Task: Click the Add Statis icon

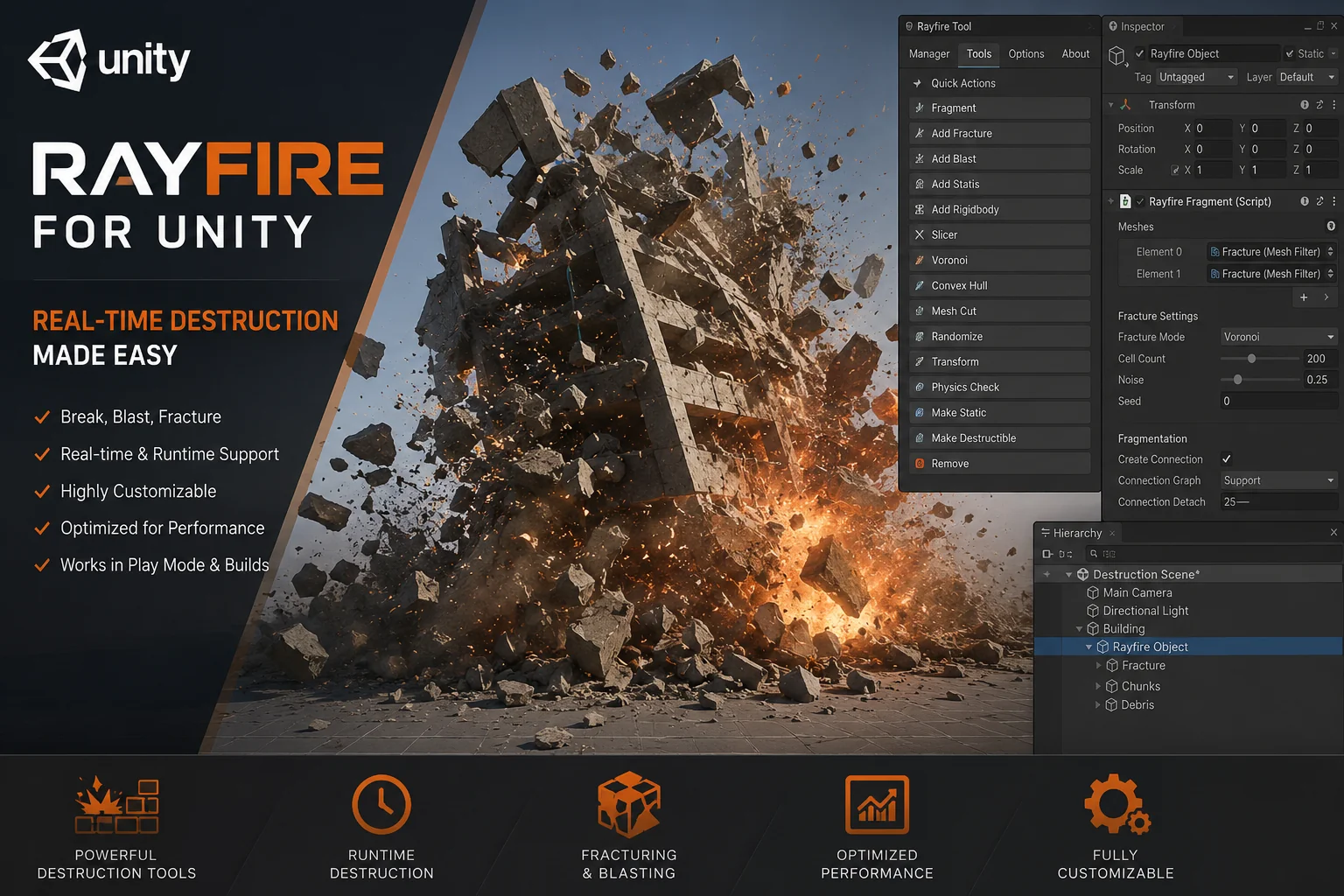Action: pyautogui.click(x=920, y=184)
